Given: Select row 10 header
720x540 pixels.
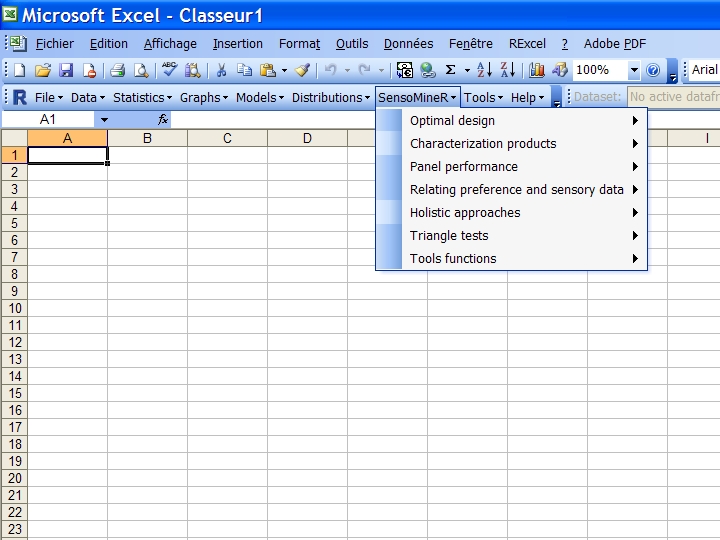Looking at the screenshot, I should click(x=15, y=308).
